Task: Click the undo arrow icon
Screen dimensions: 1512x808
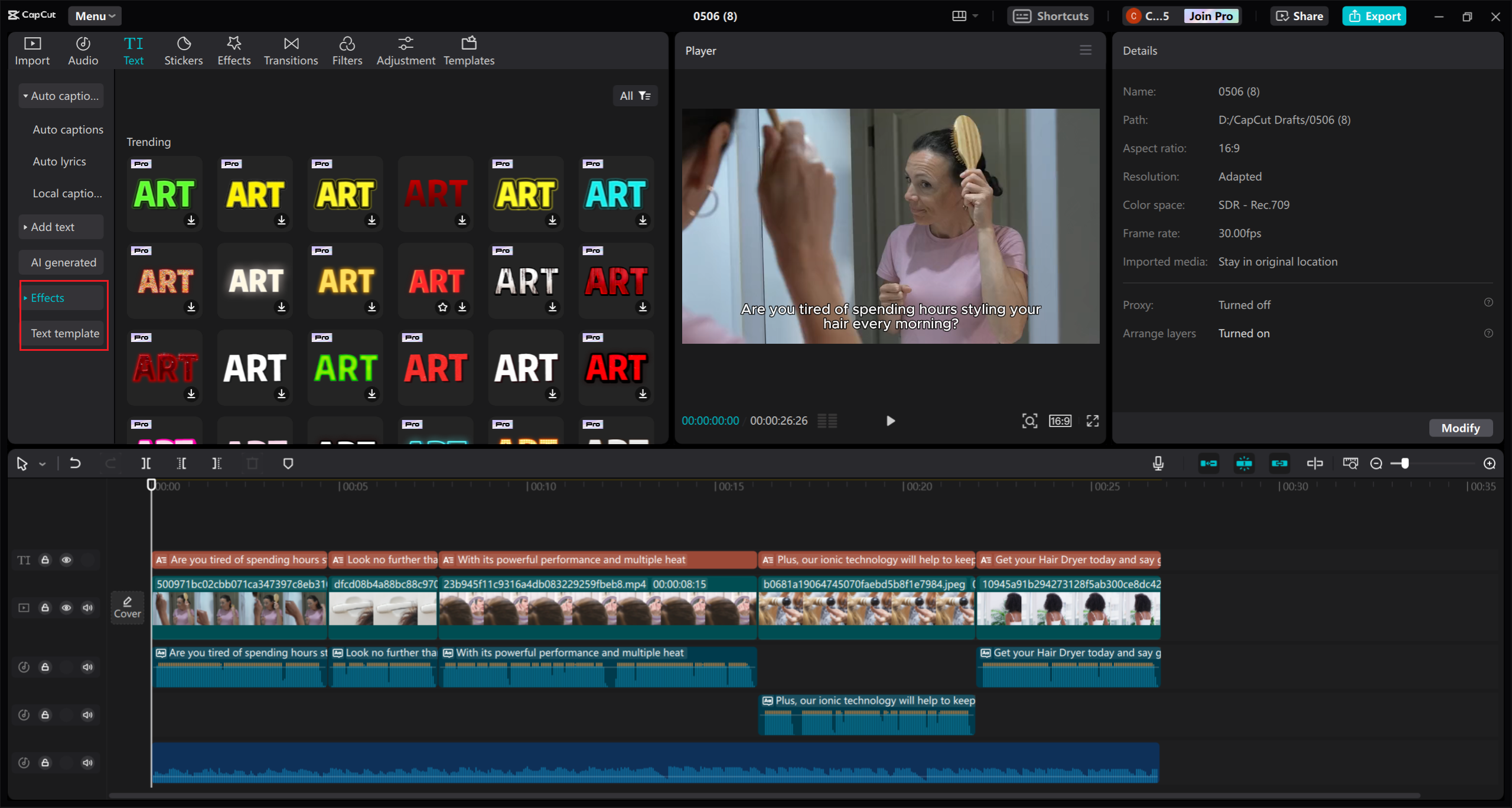Action: [75, 464]
